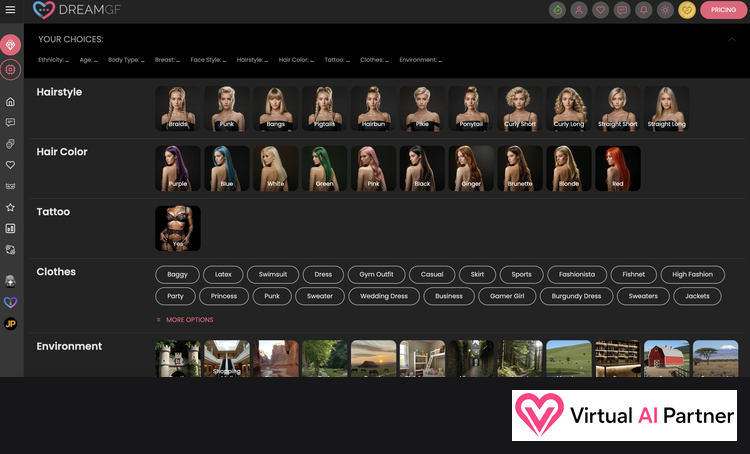
Task: Select the Jackets clothes chip
Action: coord(697,296)
